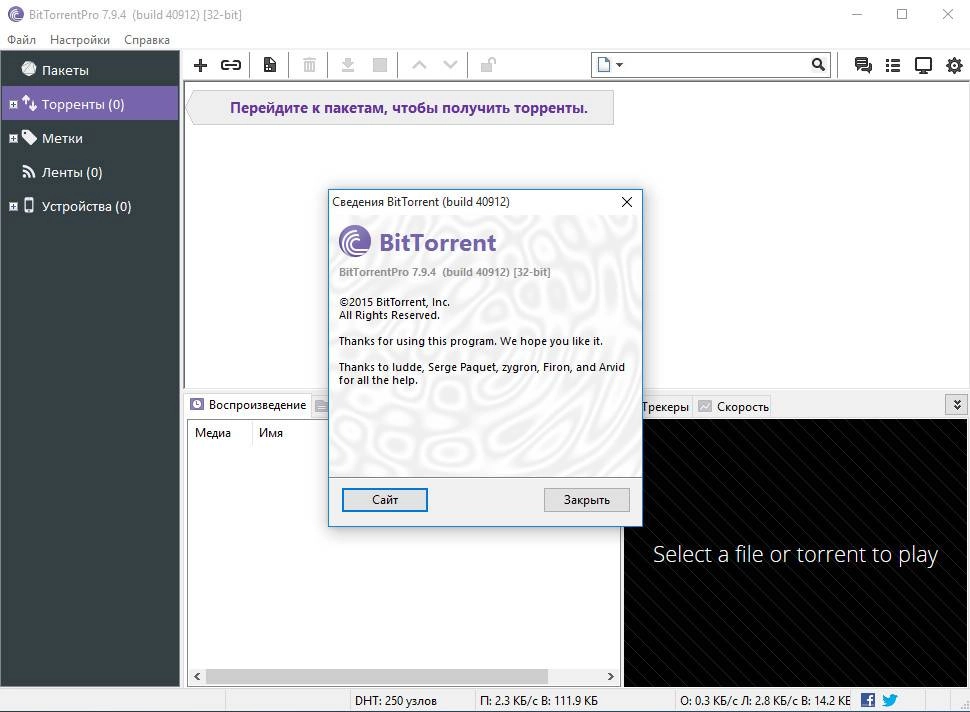970x712 pixels.
Task: Open Twitter bird icon in status bar
Action: (890, 700)
